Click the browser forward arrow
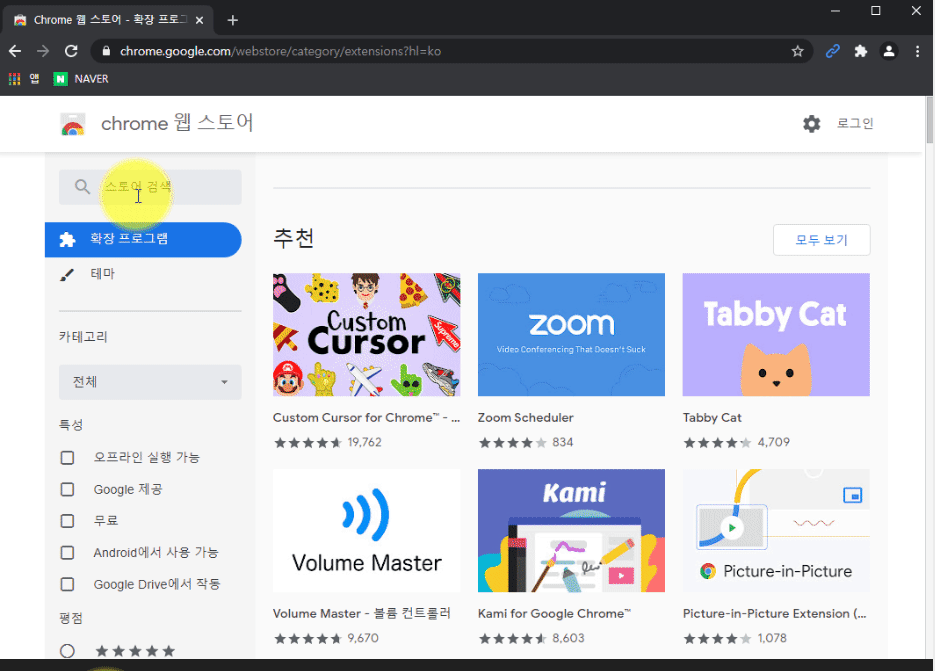 click(x=43, y=51)
